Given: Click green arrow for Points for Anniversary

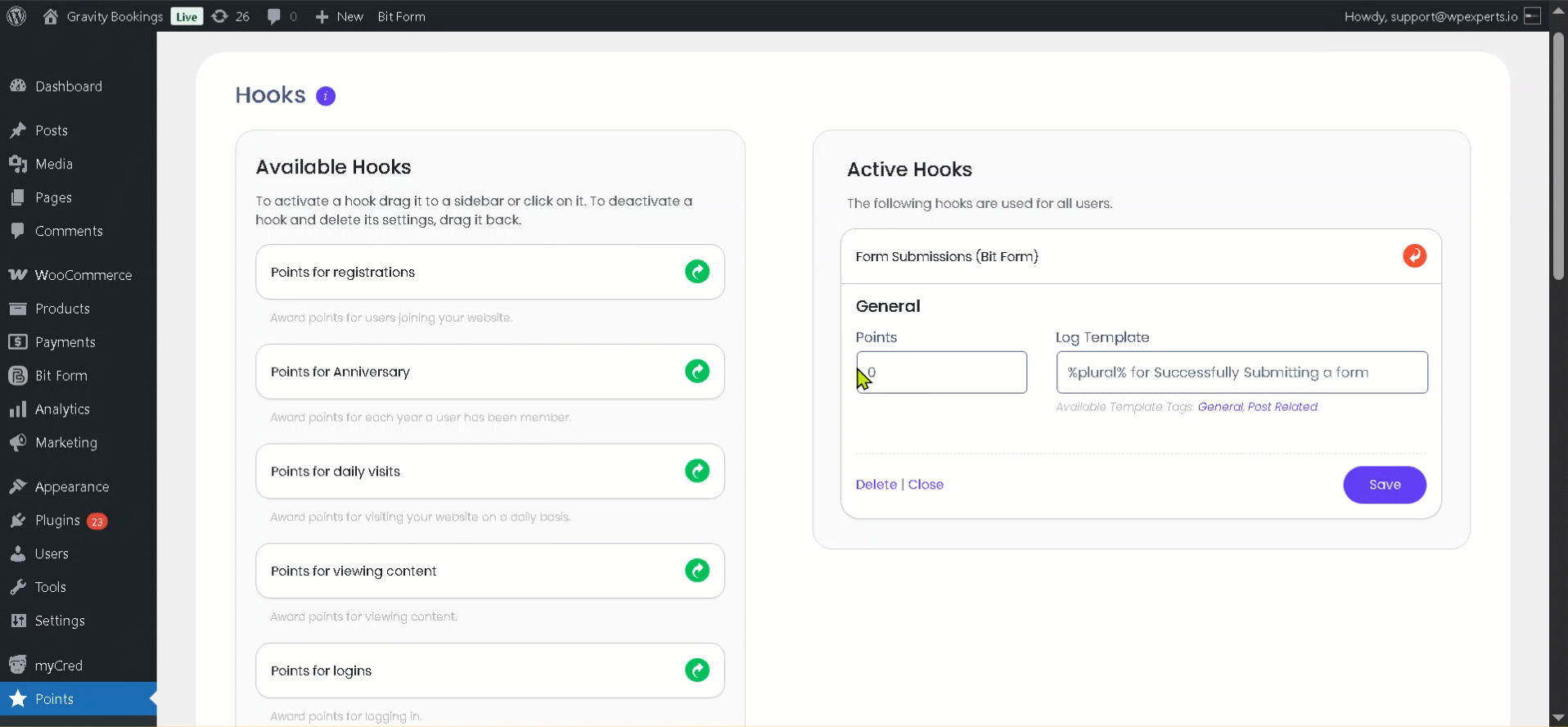Looking at the screenshot, I should click(696, 372).
